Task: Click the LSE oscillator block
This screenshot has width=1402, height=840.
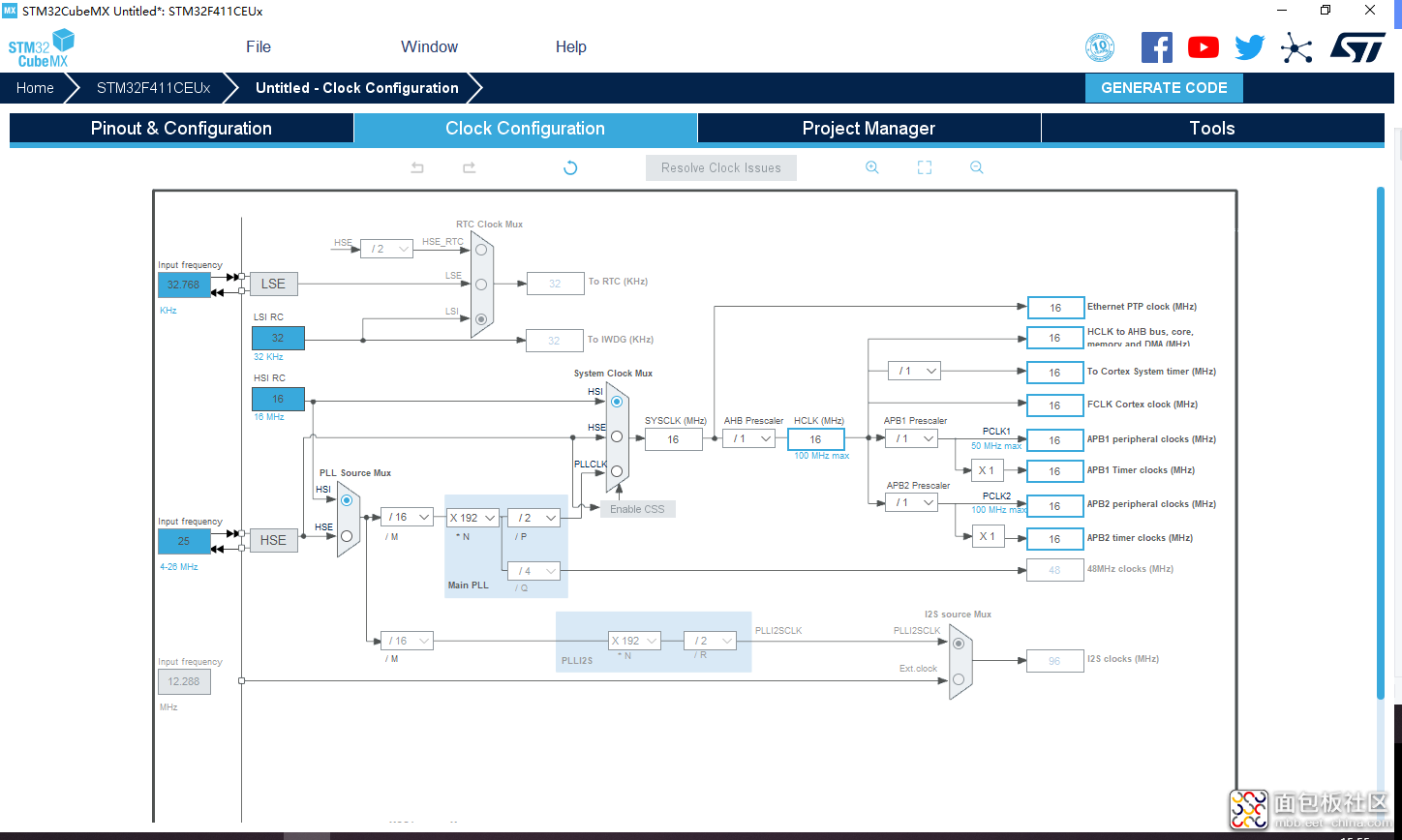Action: tap(274, 284)
